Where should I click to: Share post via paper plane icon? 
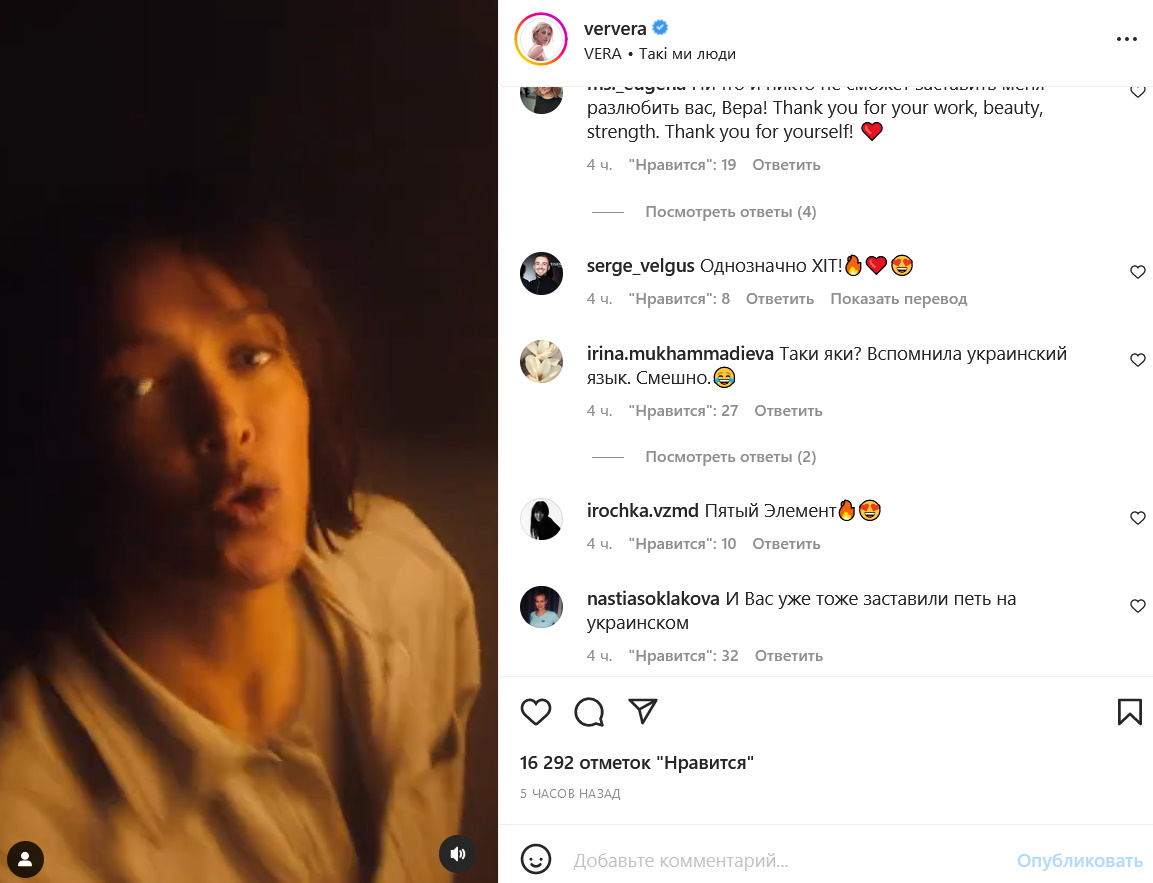[643, 711]
